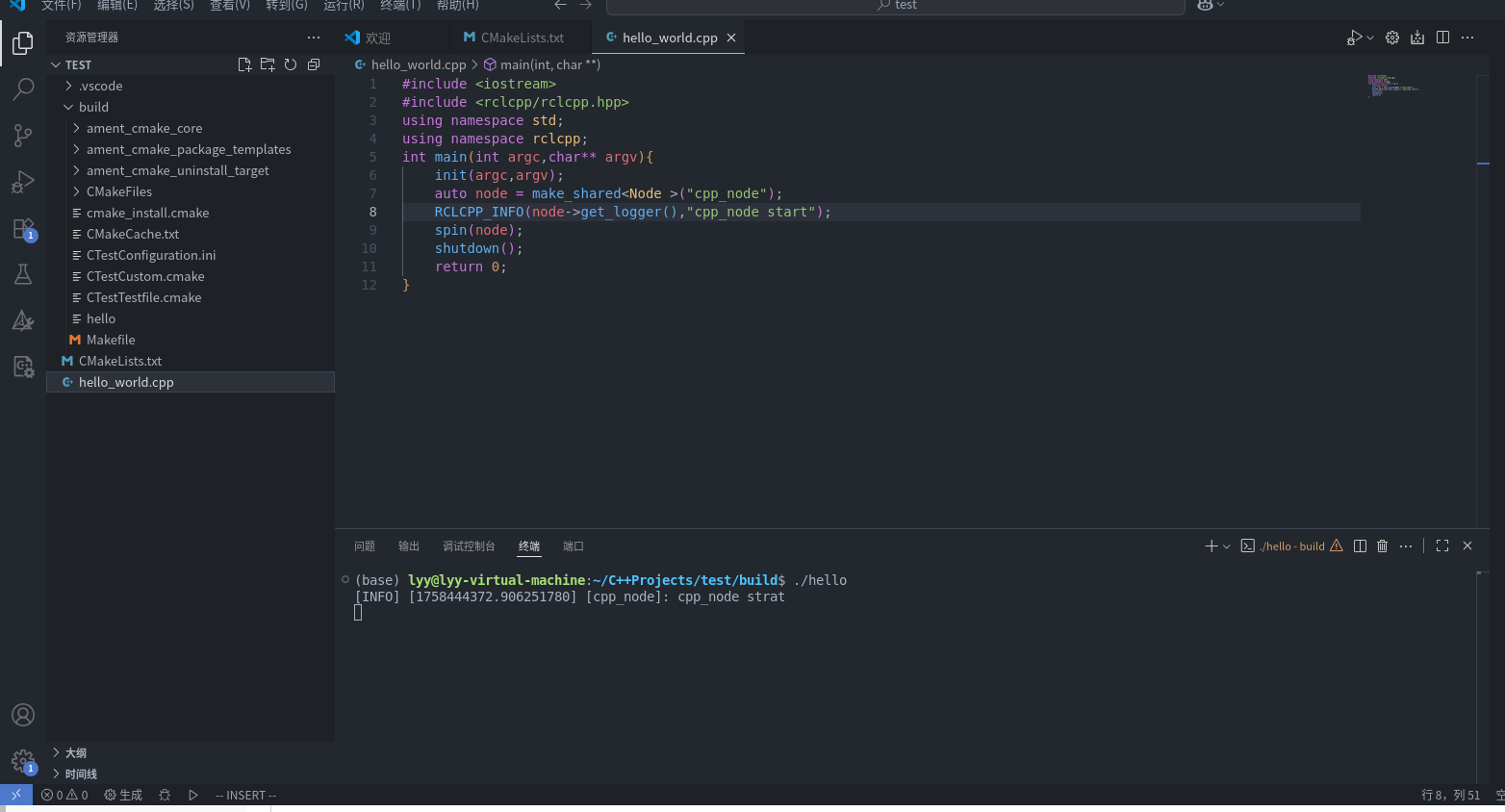Click the debug bug icon in status bar
The image size is (1505, 812).
(165, 795)
